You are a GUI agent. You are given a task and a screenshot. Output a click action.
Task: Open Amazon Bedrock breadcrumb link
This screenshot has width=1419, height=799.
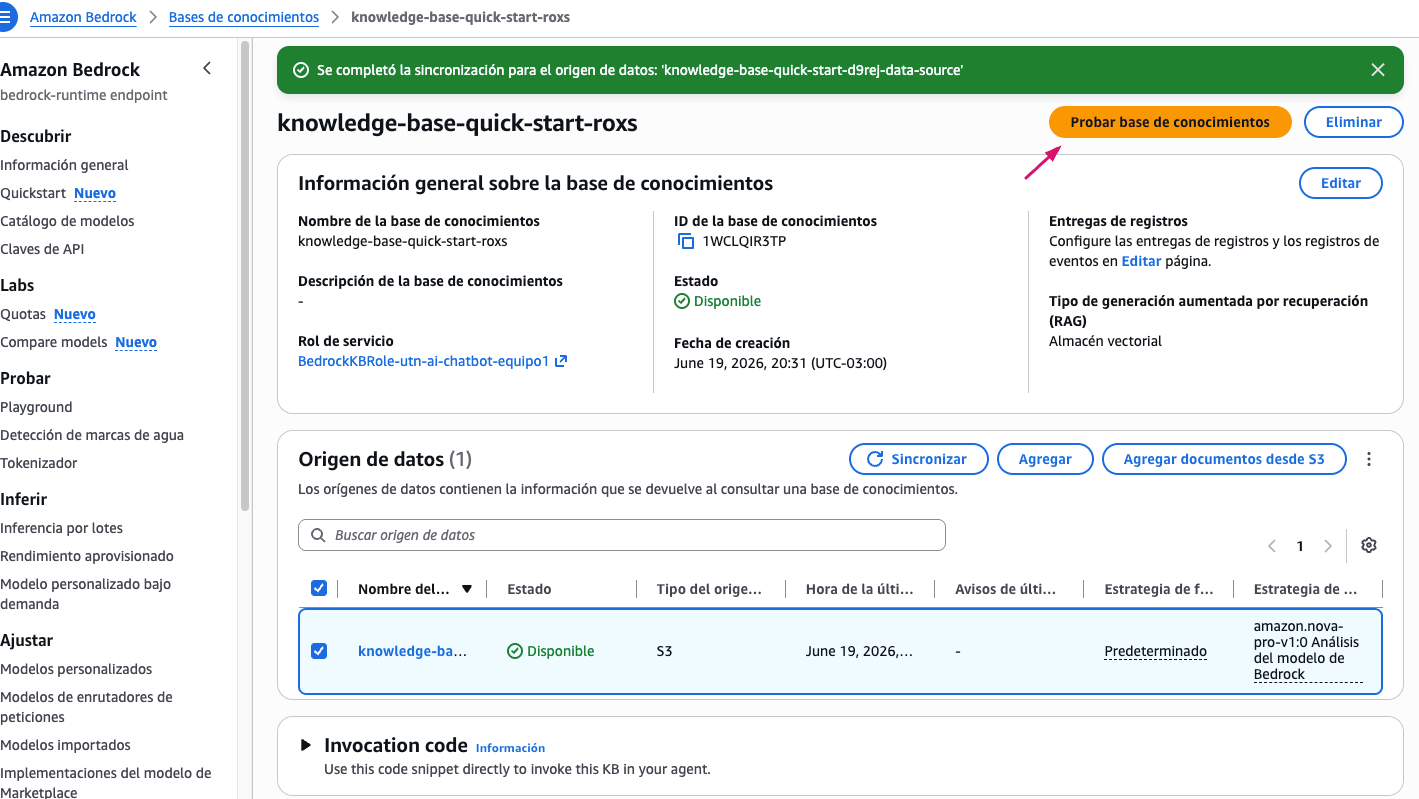[85, 17]
